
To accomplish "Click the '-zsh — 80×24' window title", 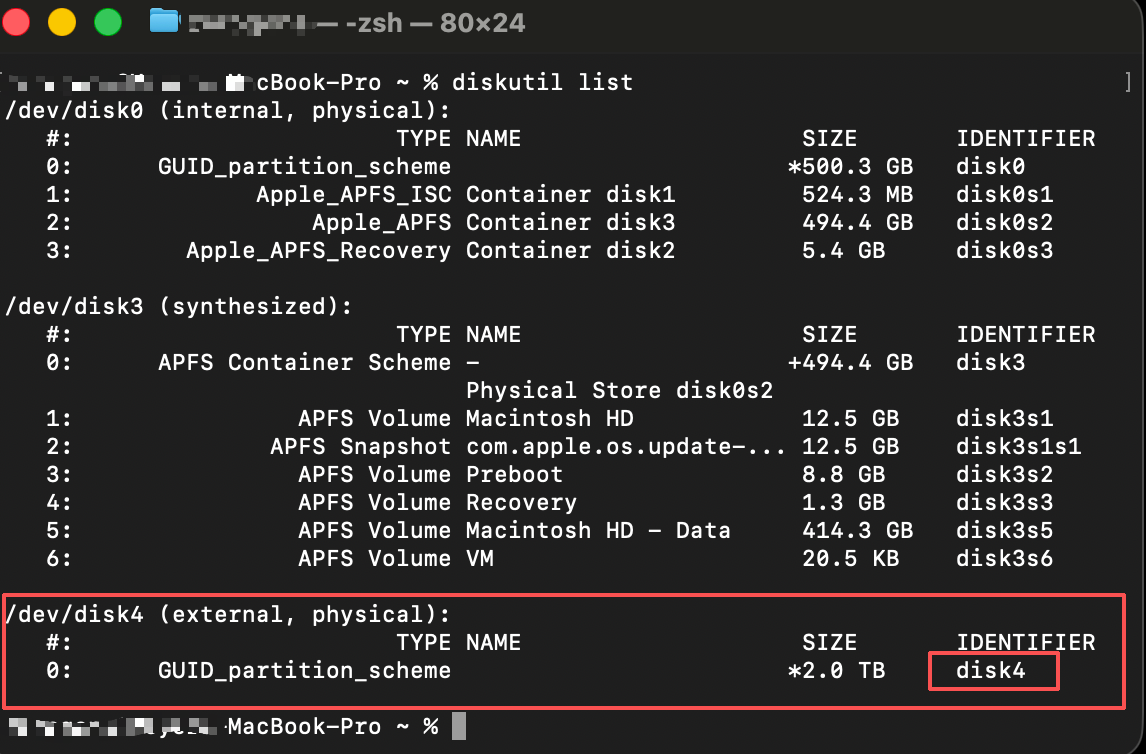I will click(x=435, y=22).
